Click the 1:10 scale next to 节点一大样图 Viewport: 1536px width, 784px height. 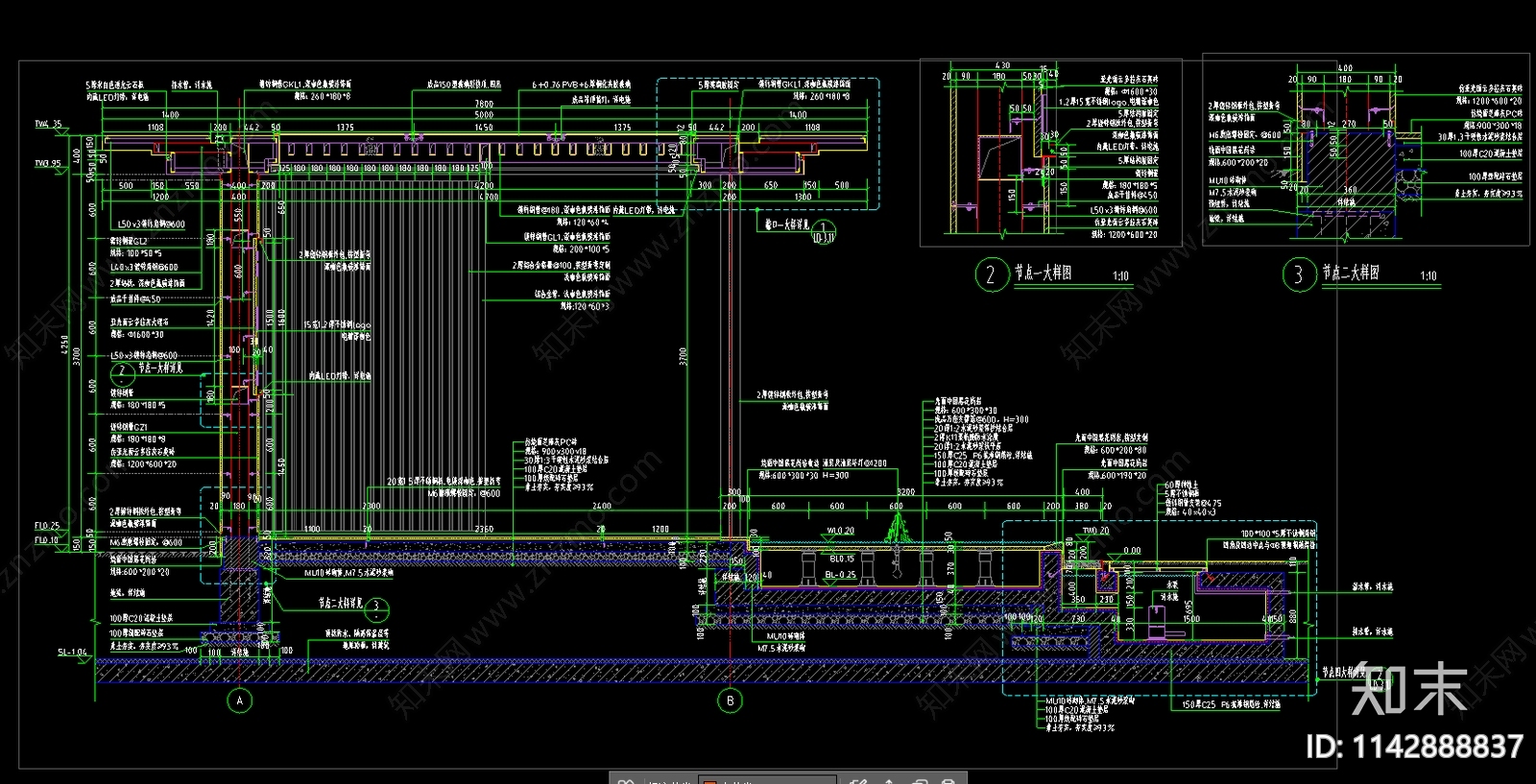1120,276
